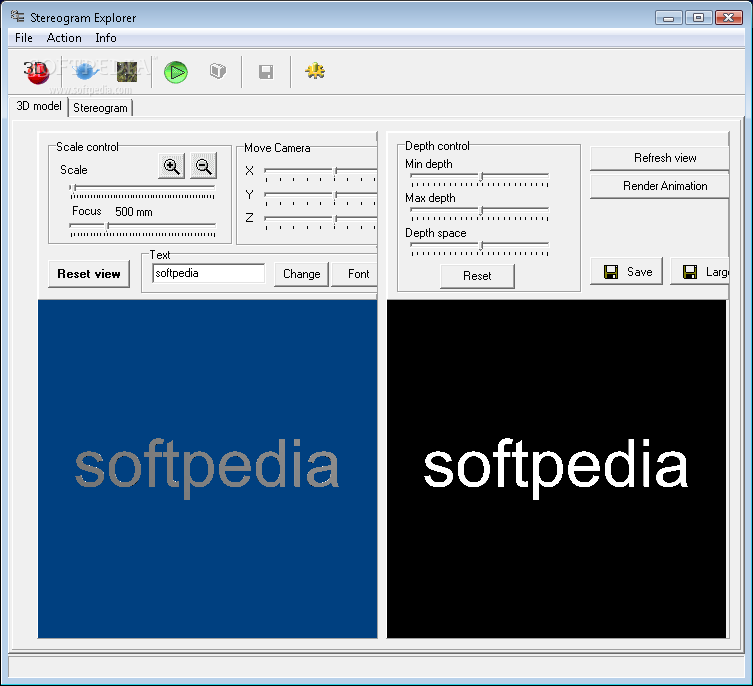Open settings with the yellow gear icon

coord(315,71)
